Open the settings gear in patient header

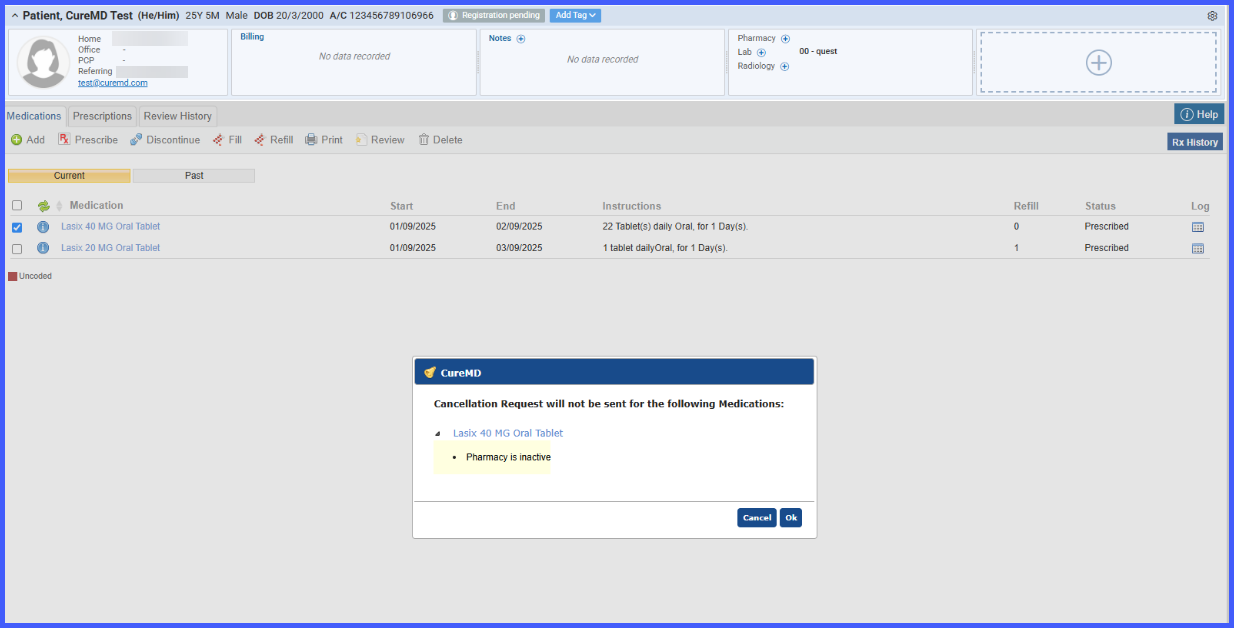(1212, 16)
